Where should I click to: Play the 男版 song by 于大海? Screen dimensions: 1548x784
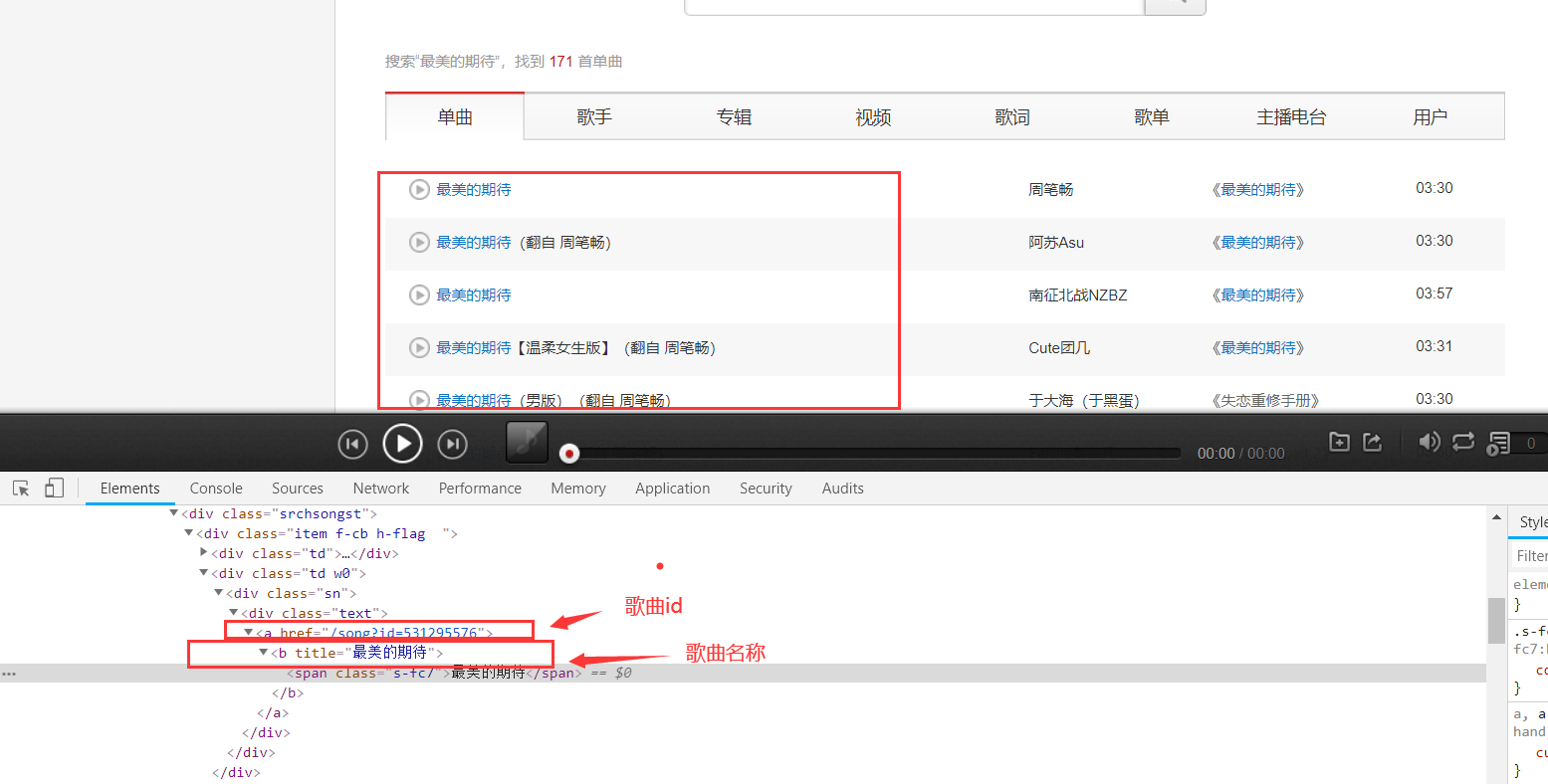pyautogui.click(x=419, y=400)
